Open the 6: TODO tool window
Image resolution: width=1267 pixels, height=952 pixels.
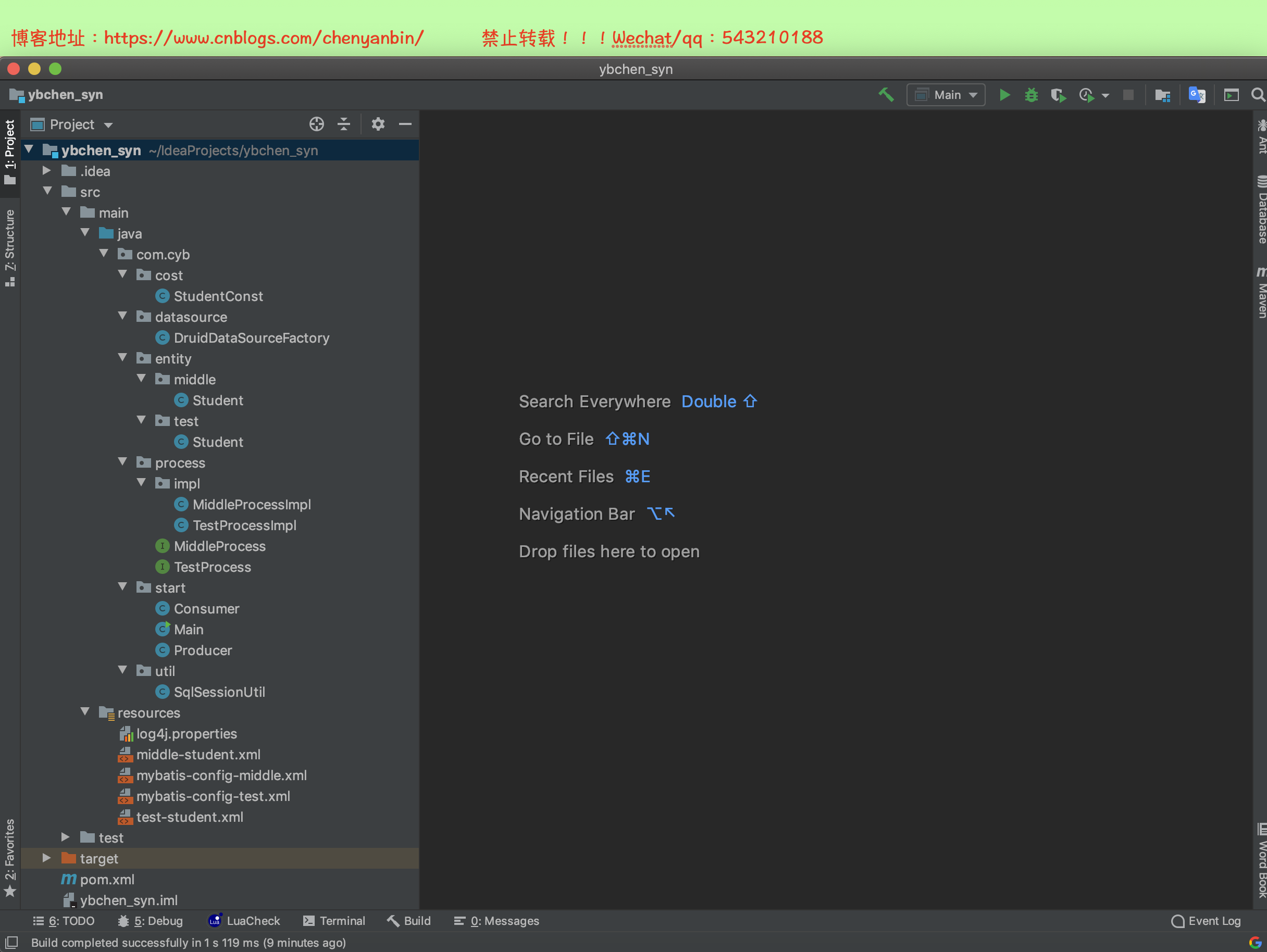coord(64,921)
